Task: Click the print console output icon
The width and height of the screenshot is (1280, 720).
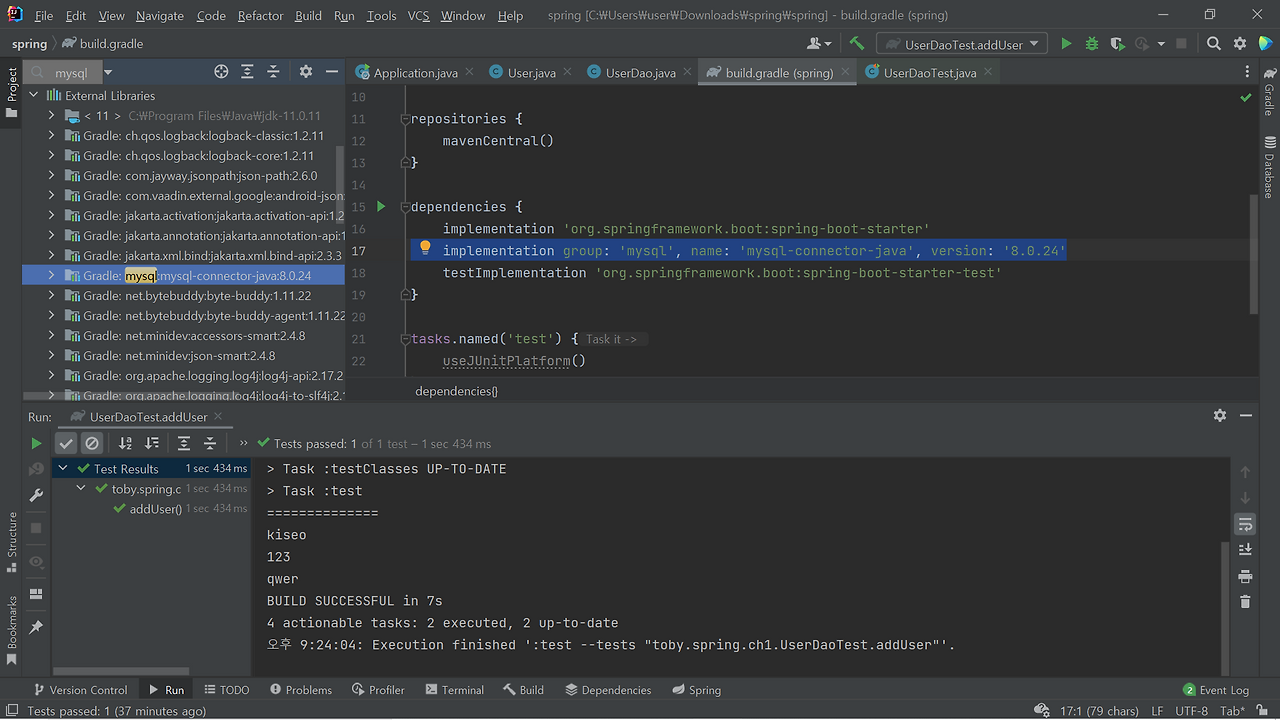Action: pyautogui.click(x=1245, y=577)
